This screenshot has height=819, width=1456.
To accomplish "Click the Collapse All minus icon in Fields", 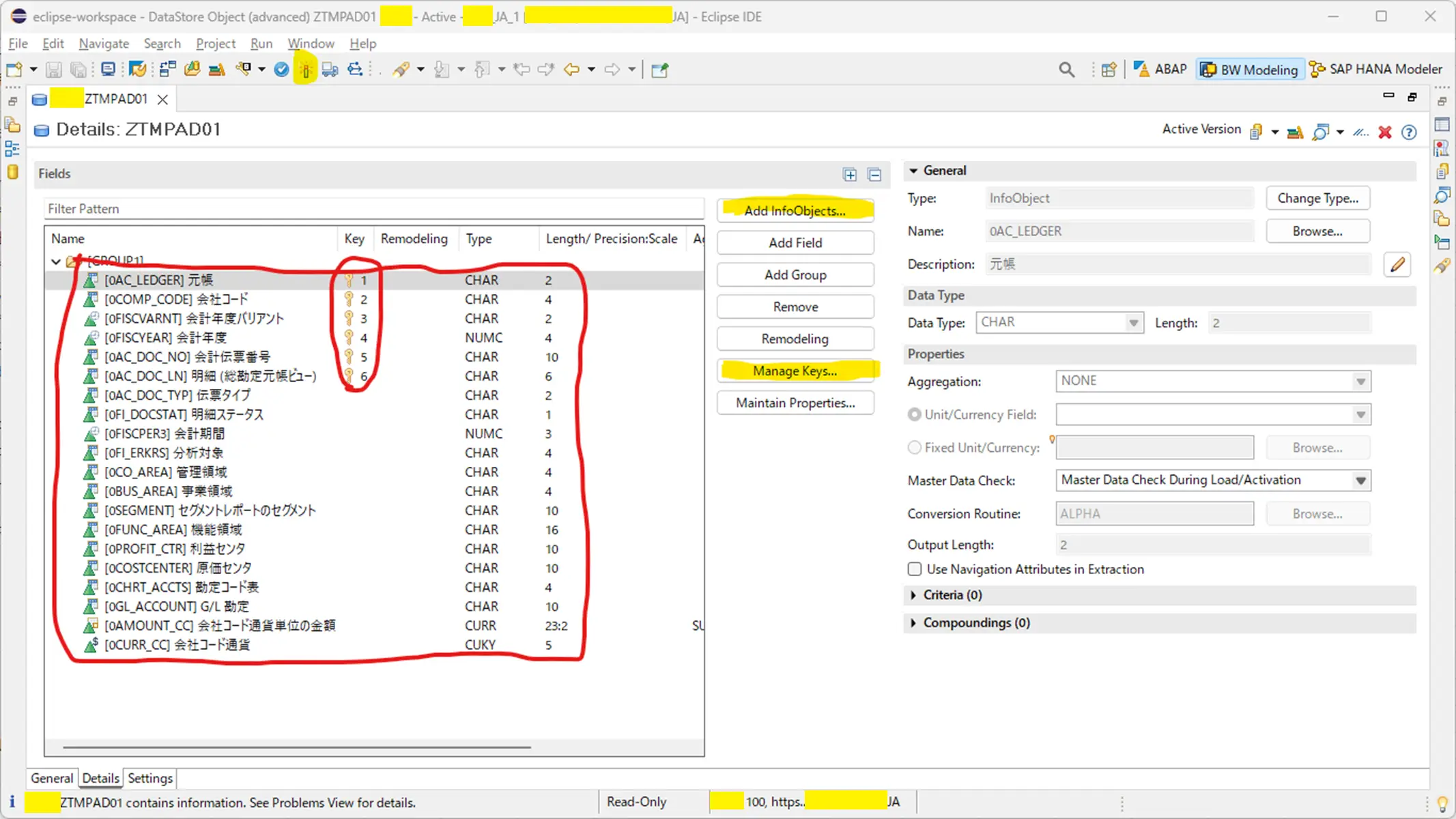I will click(x=874, y=175).
